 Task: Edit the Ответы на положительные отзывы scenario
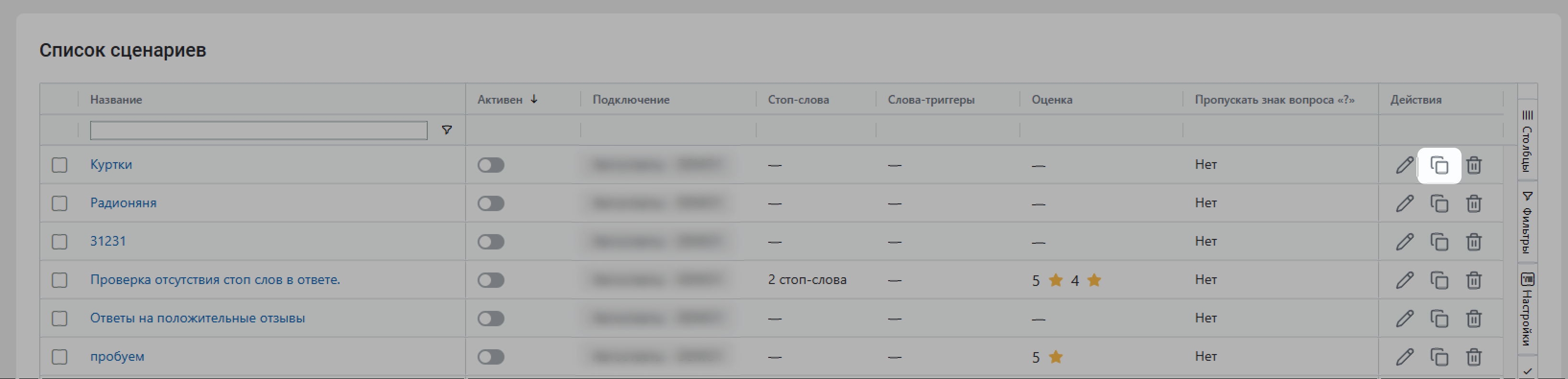click(x=1404, y=319)
